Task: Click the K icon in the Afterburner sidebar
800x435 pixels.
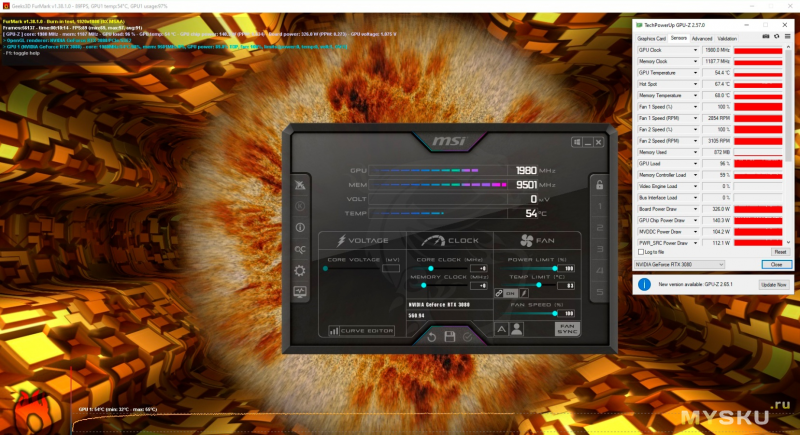Action: [x=300, y=206]
